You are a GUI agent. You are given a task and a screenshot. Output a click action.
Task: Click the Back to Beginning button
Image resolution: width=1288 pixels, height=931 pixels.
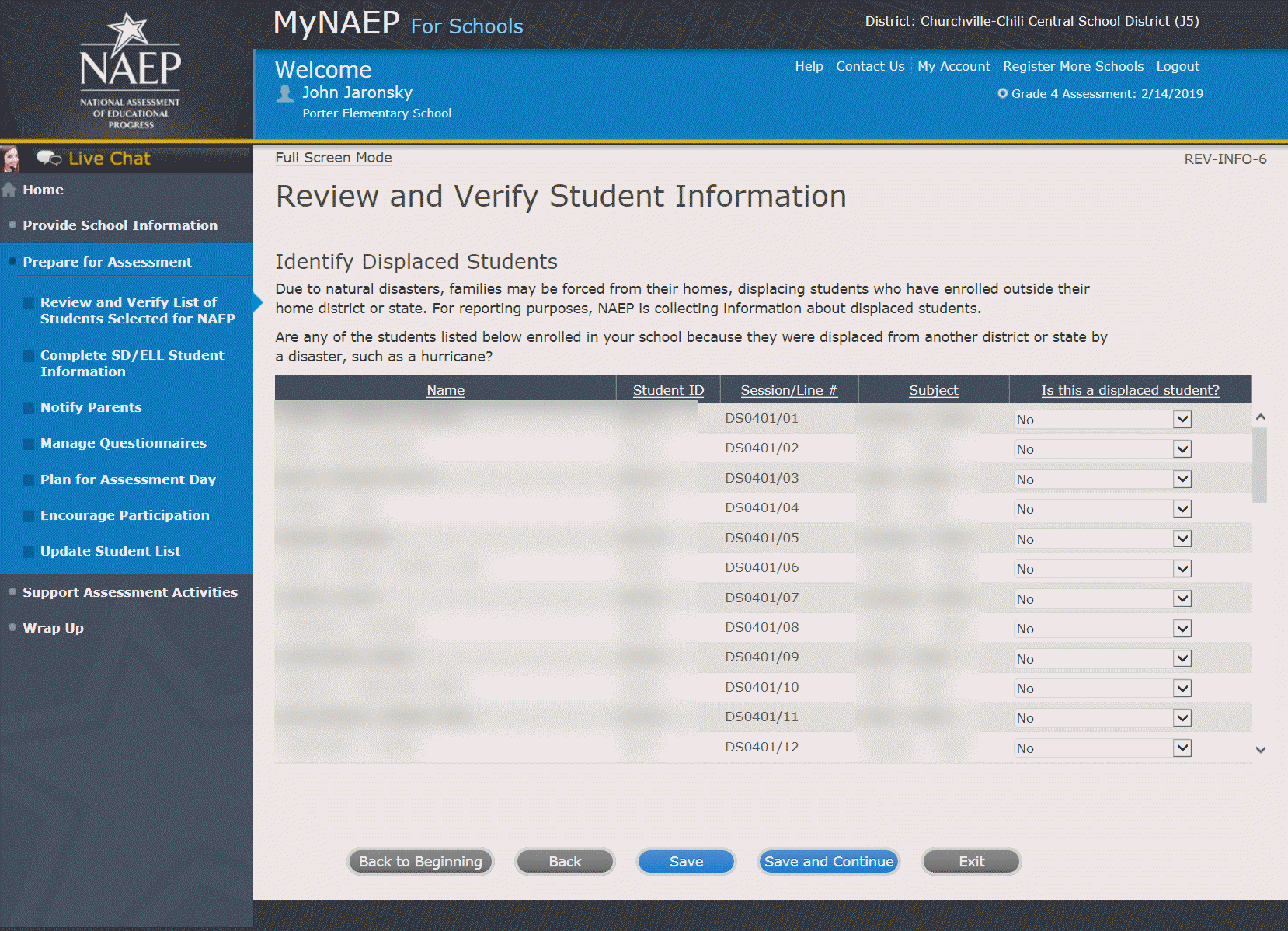pos(420,861)
